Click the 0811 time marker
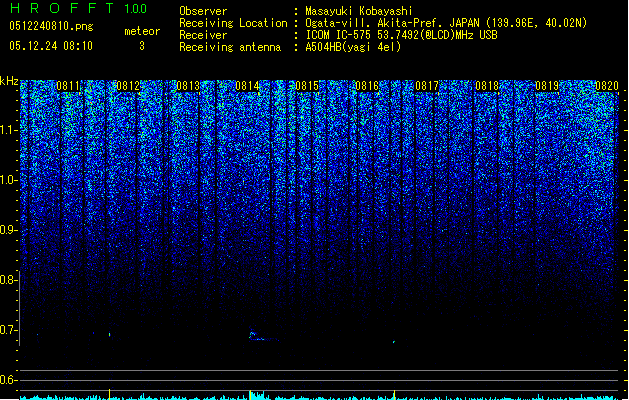The height and width of the screenshot is (400, 629). (68, 86)
